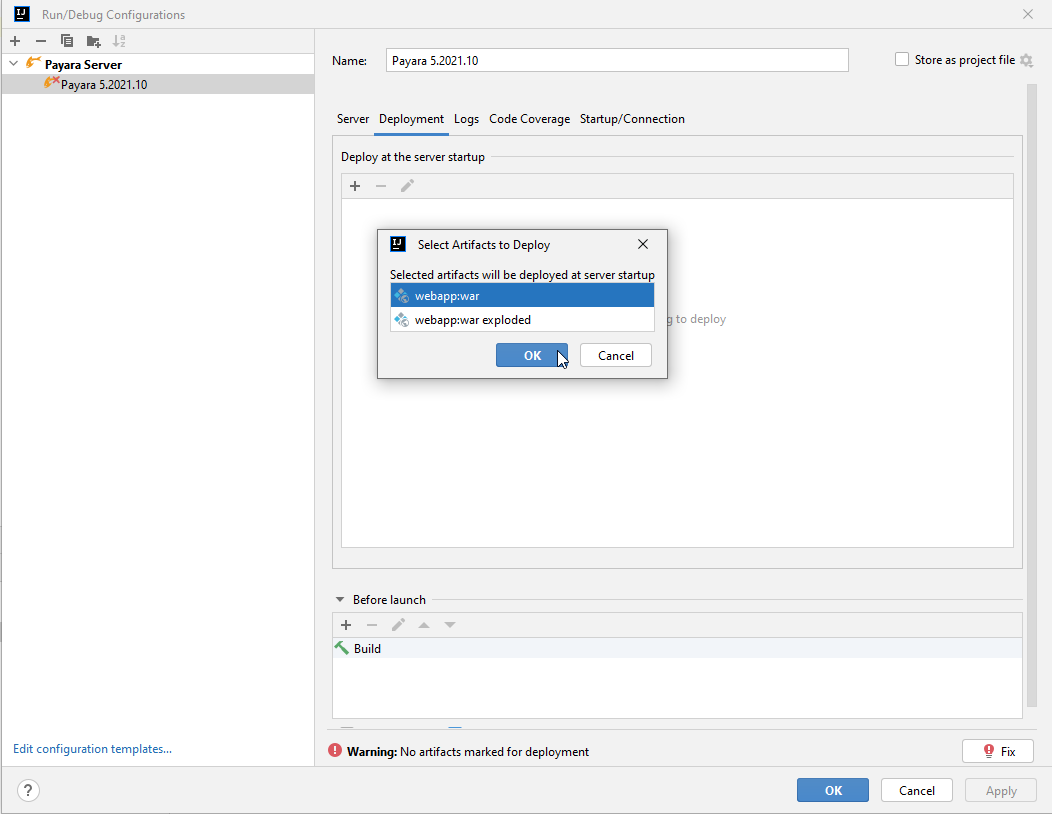The height and width of the screenshot is (814, 1052).
Task: Enable Store as project file checkbox
Action: (x=902, y=60)
